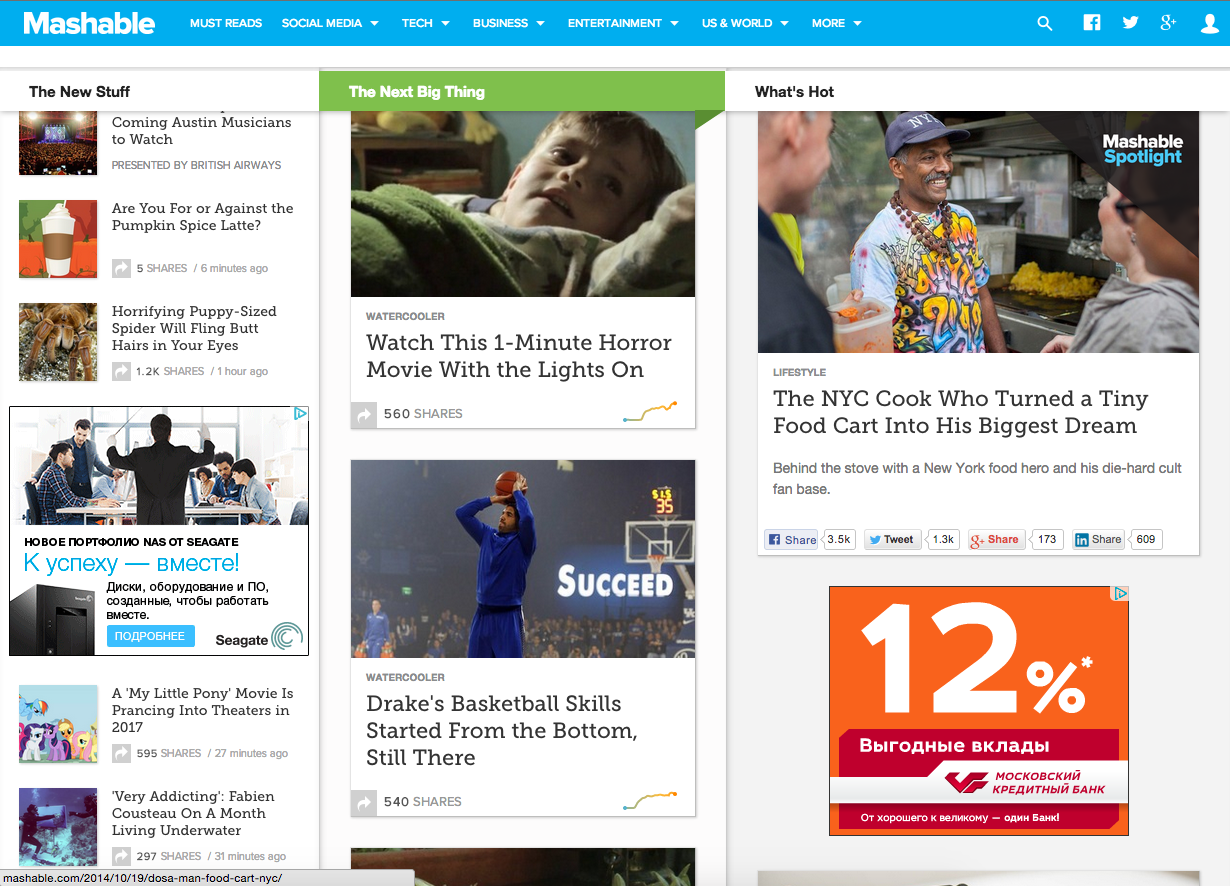This screenshot has height=886, width=1230.
Task: Share food cart story on Facebook
Action: click(791, 539)
